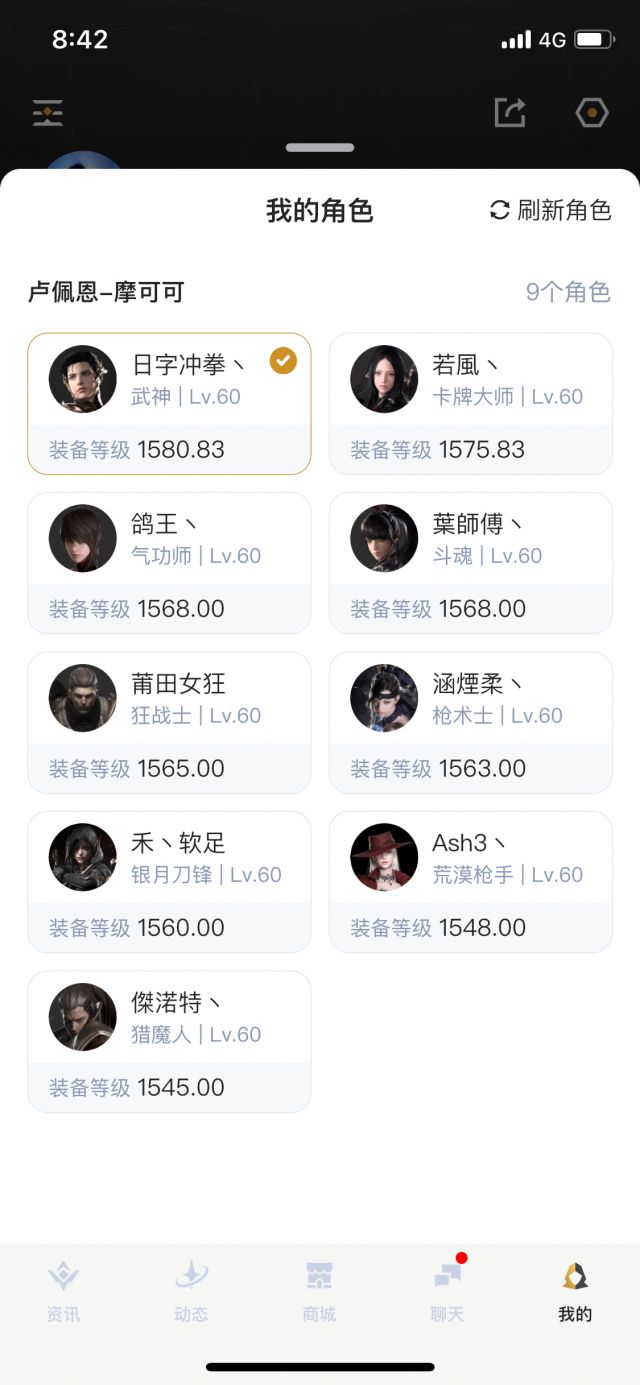640x1385 pixels.
Task: Open the filter icon in the top-left corner
Action: [x=47, y=113]
